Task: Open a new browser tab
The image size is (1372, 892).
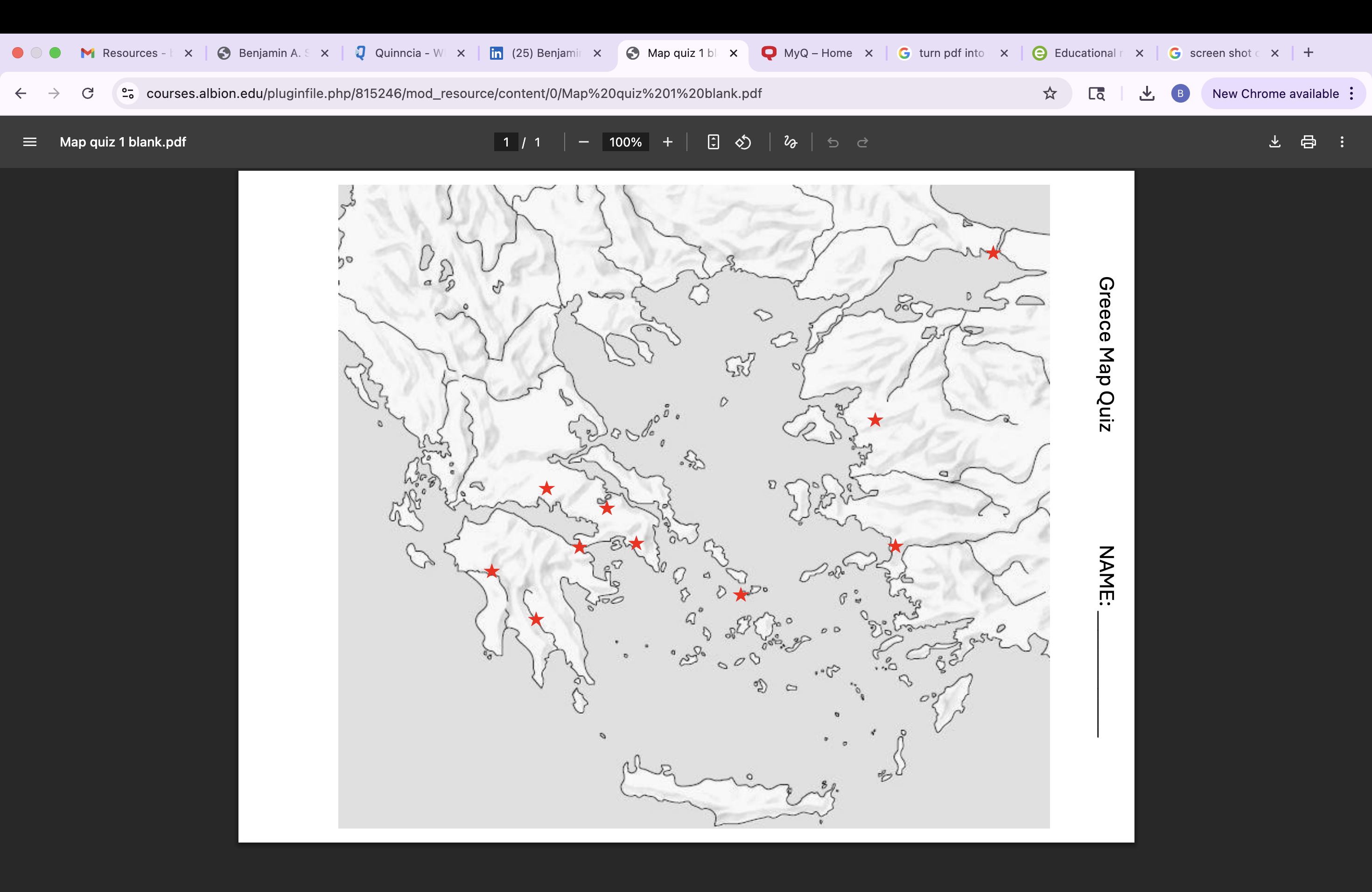Action: (x=1309, y=52)
